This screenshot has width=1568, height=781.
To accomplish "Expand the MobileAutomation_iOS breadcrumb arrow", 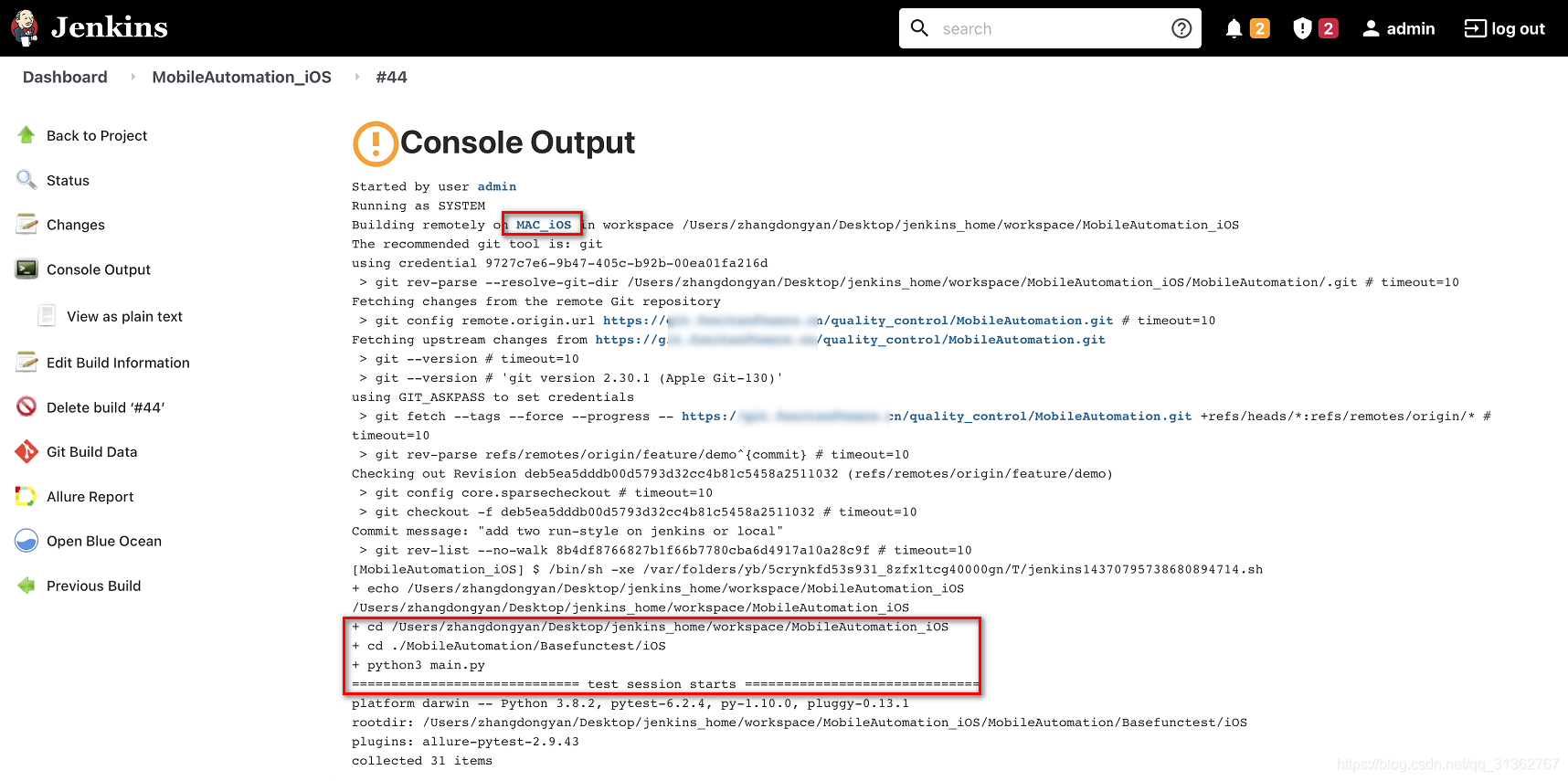I will pos(357,77).
